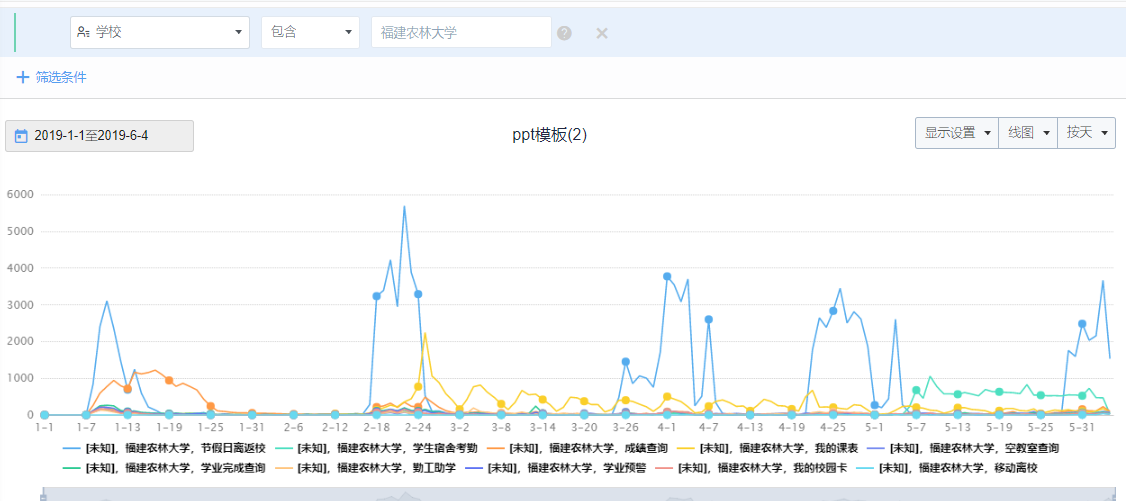The image size is (1126, 501).
Task: Click the help question mark icon
Action: click(x=564, y=33)
